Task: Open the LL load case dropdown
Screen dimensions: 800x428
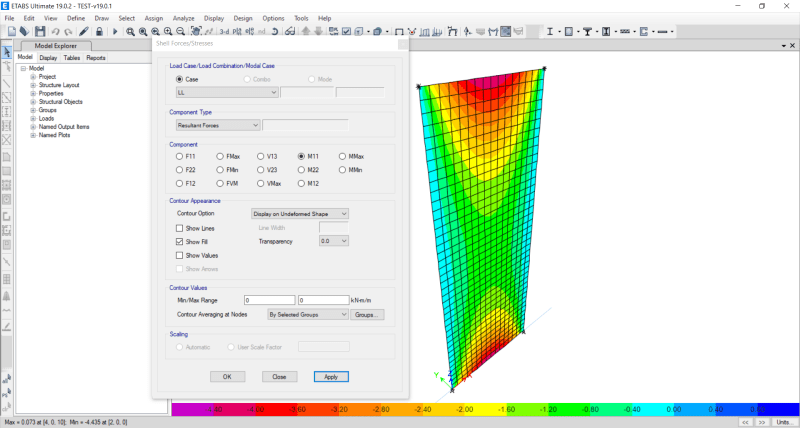Action: click(227, 92)
